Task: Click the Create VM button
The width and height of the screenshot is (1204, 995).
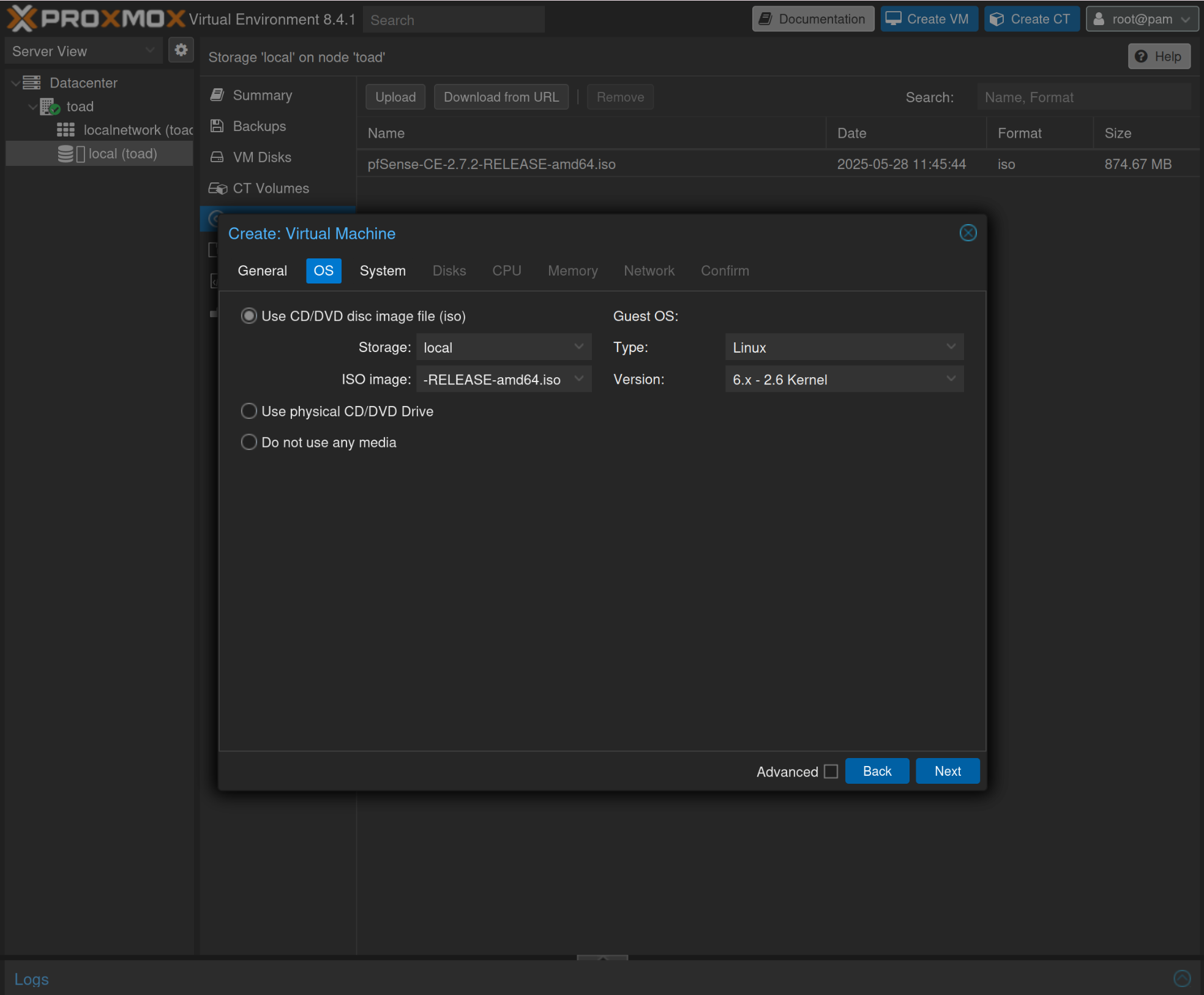Action: 929,19
